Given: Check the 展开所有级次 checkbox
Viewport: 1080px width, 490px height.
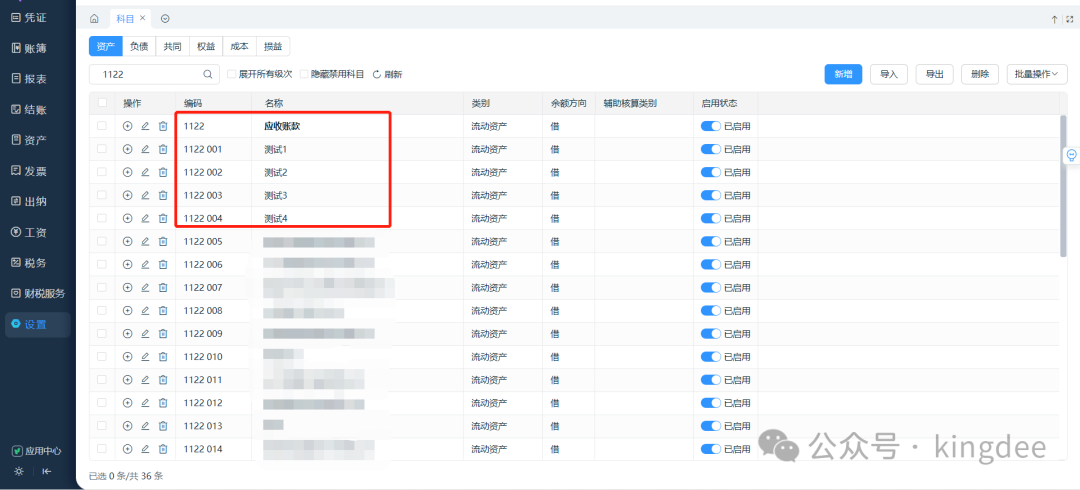Looking at the screenshot, I should pos(232,74).
